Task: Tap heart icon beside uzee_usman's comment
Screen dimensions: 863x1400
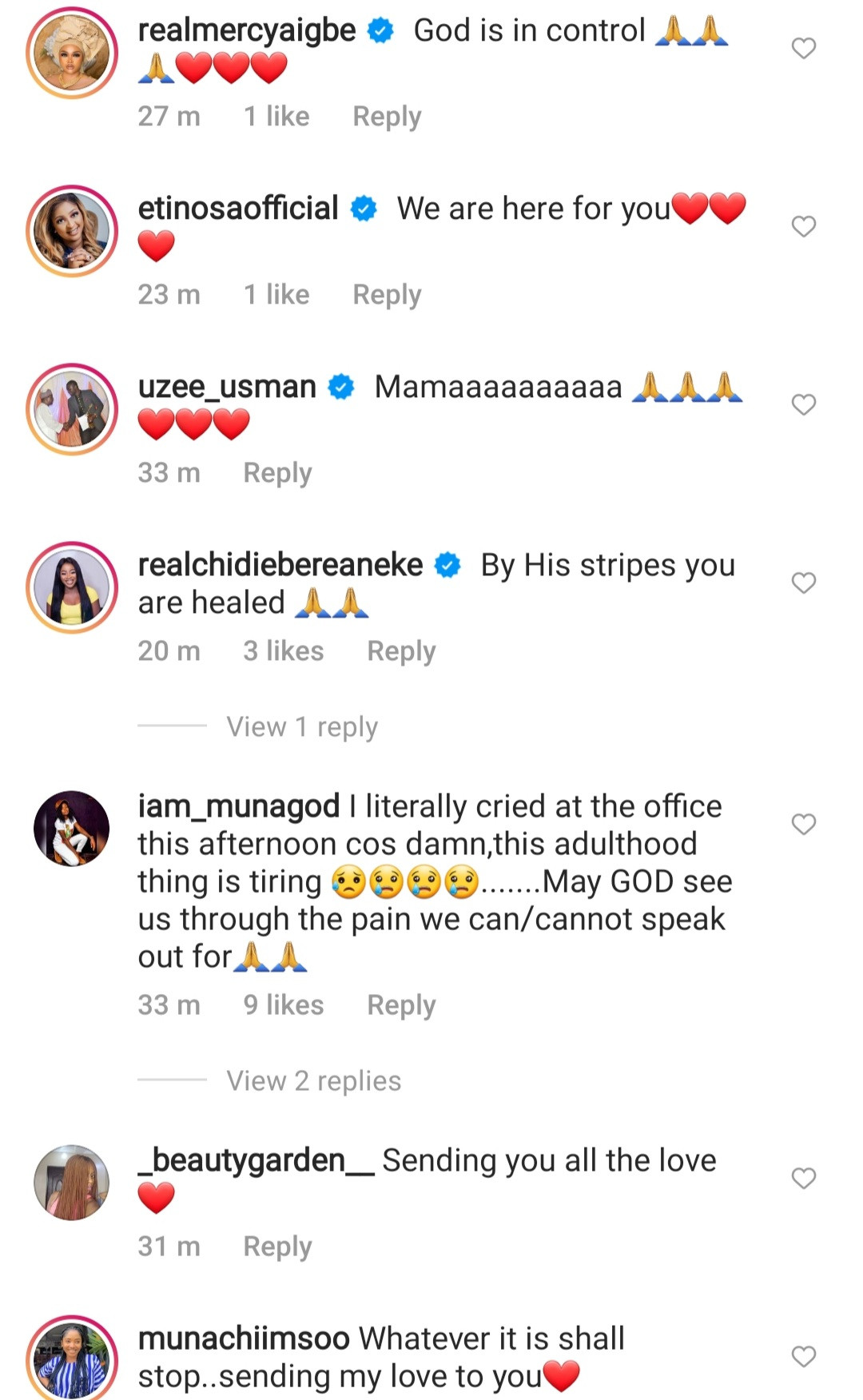Action: coord(803,404)
